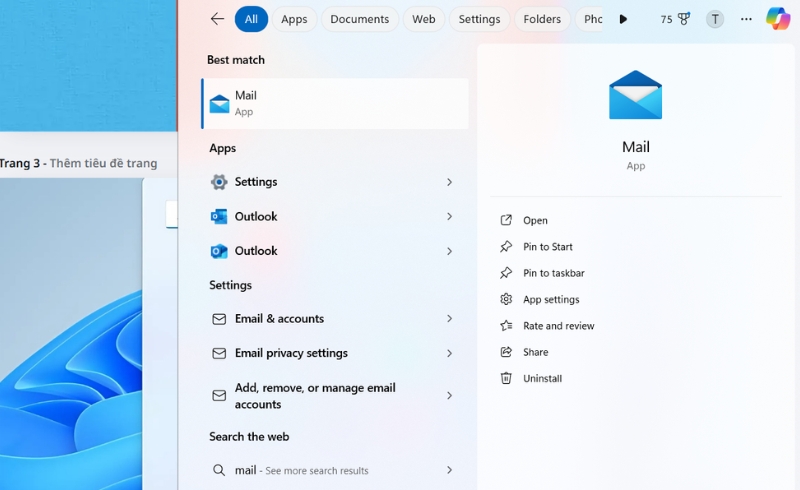Switch to the Documents filter tab

pos(360,19)
